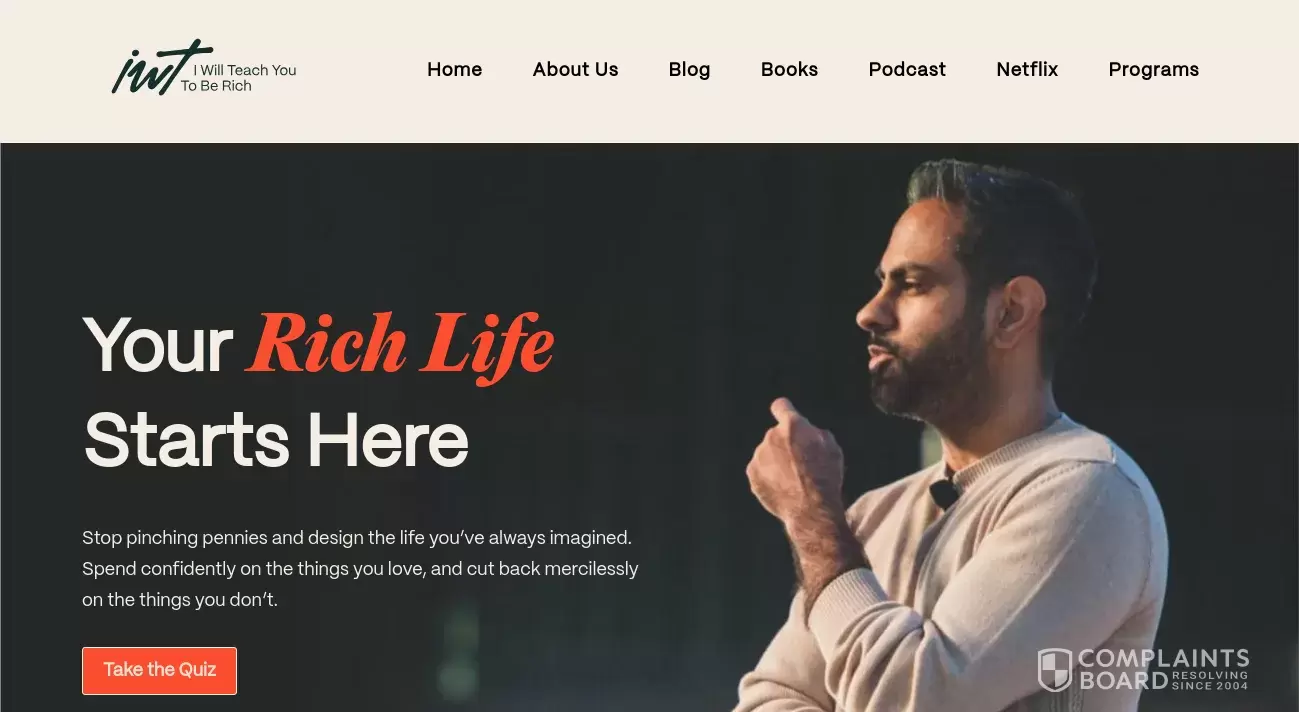1299x712 pixels.
Task: Open the Netflix nav link
Action: [1027, 69]
